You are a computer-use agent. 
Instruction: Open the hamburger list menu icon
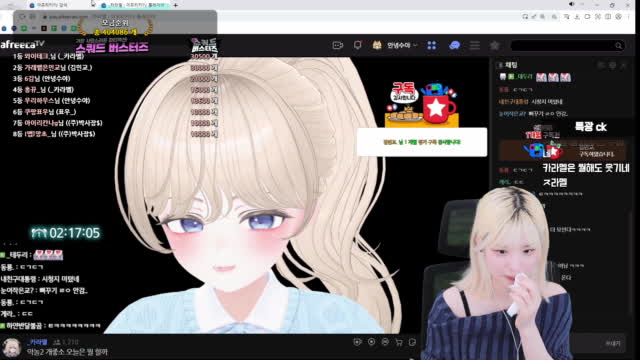475,45
